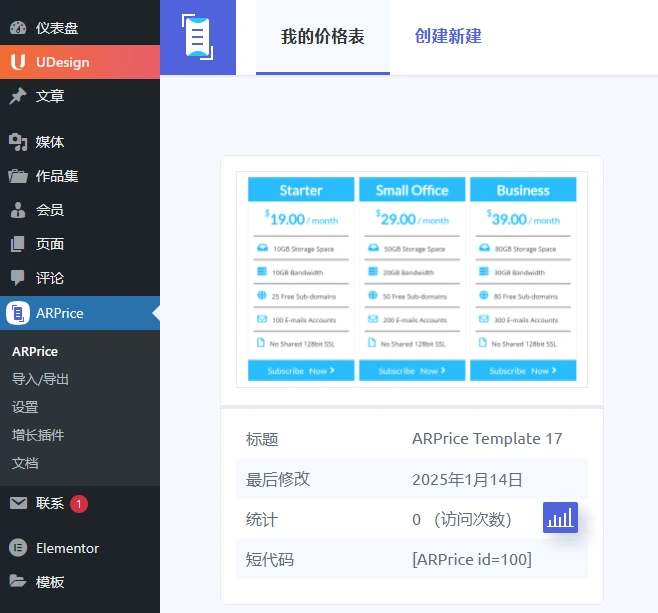Open 增长插件 submenu link
The image size is (658, 613).
point(38,435)
